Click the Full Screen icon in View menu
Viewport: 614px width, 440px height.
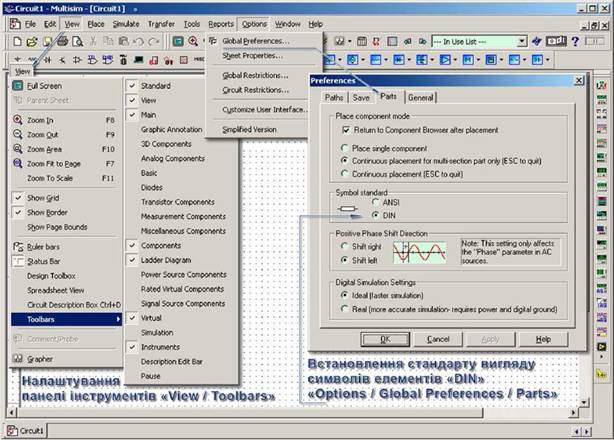click(x=20, y=86)
